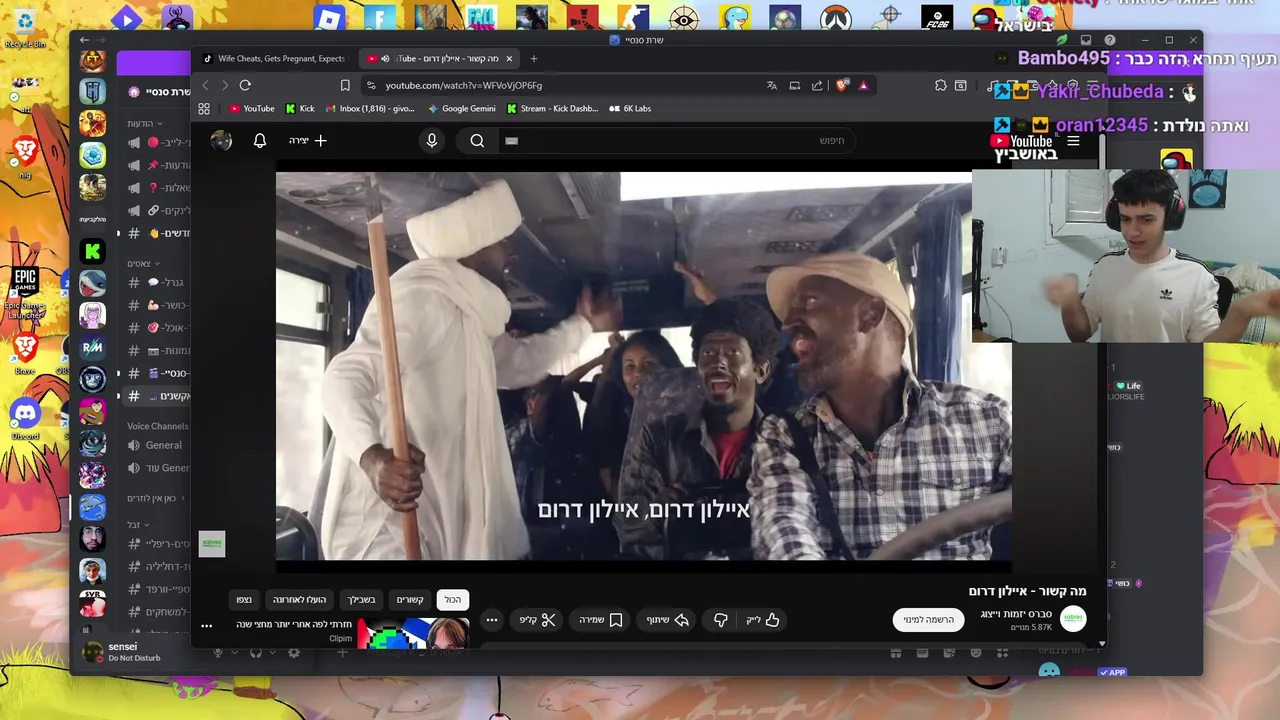Screen dimensions: 1280x720
Task: Subscribe to the channel (הרשמה למינוי)
Action: (928, 620)
